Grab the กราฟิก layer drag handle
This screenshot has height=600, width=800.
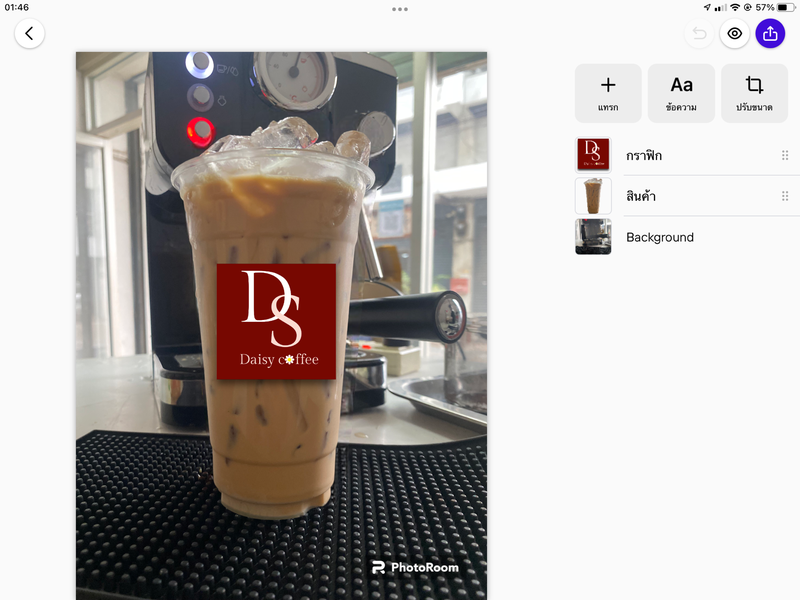click(785, 155)
